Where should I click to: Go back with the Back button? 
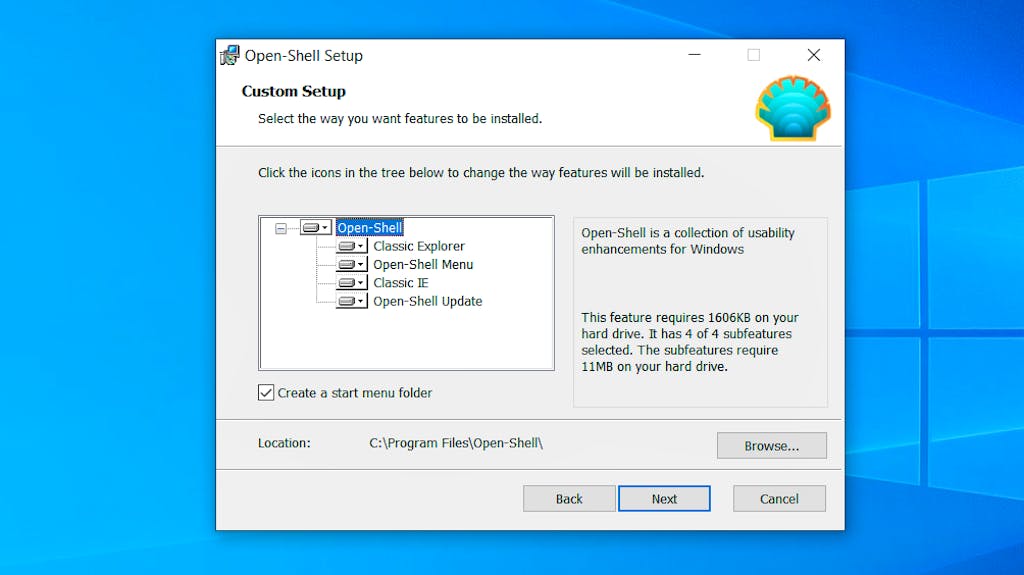569,499
